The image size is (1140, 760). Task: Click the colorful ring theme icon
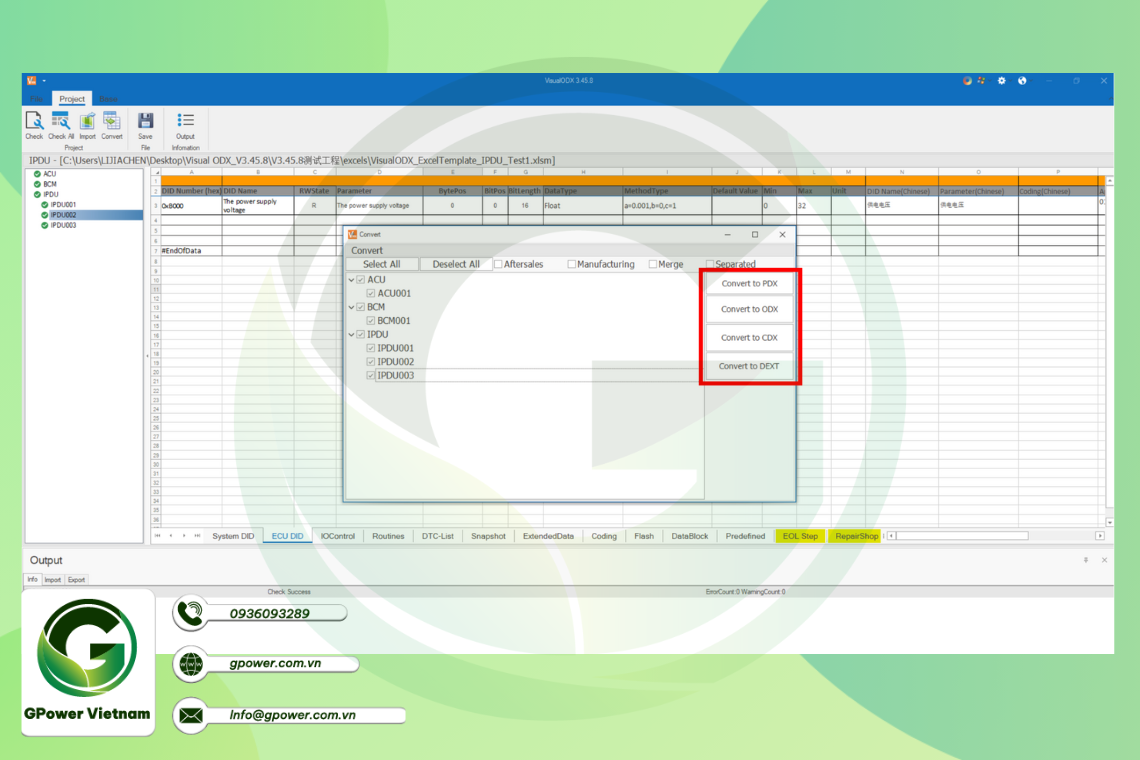click(x=967, y=81)
